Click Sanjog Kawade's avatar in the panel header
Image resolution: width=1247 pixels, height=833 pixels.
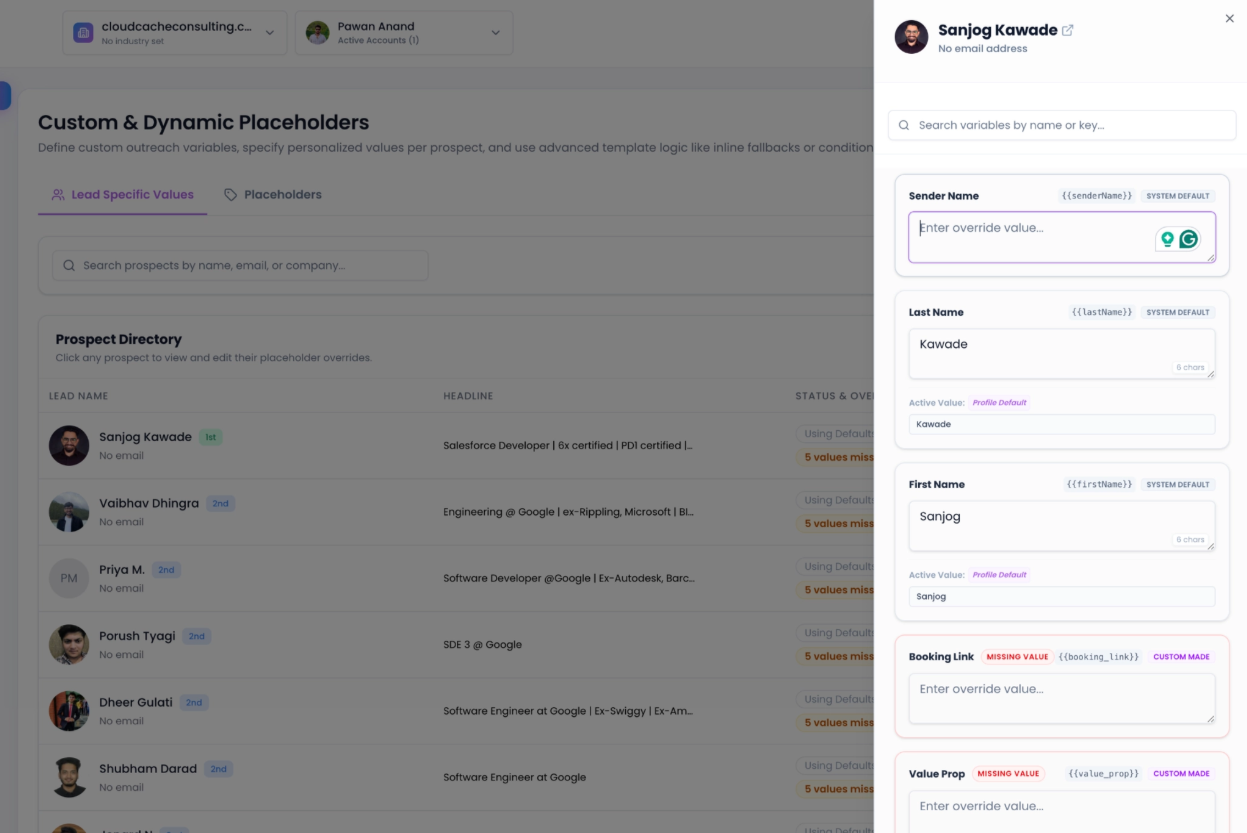click(x=911, y=37)
